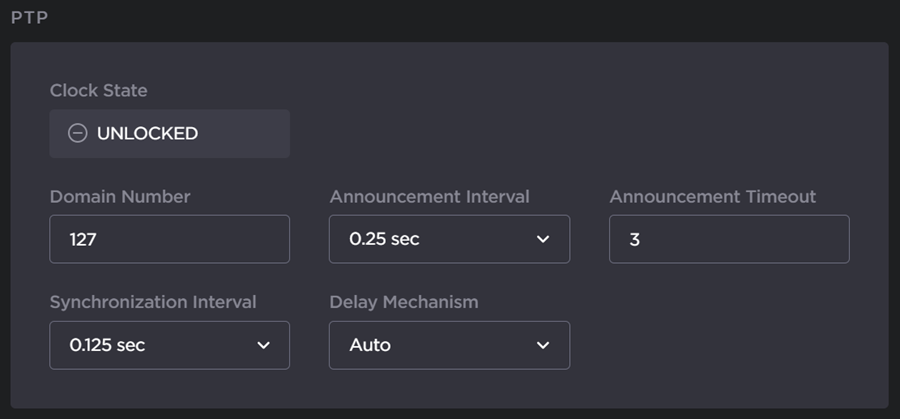The image size is (900, 419).
Task: Click the minus-circle icon beside UNLOCKED
Action: pos(77,134)
